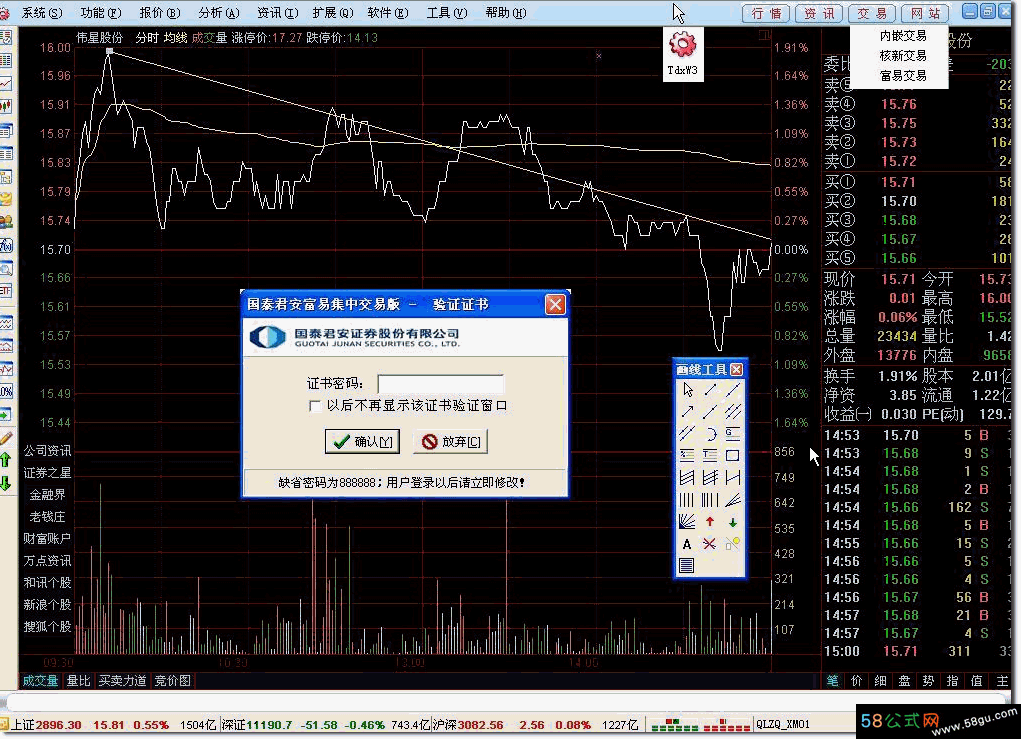This screenshot has width=1021, height=739.
Task: Open 新浪个股 link
Action: coord(47,605)
